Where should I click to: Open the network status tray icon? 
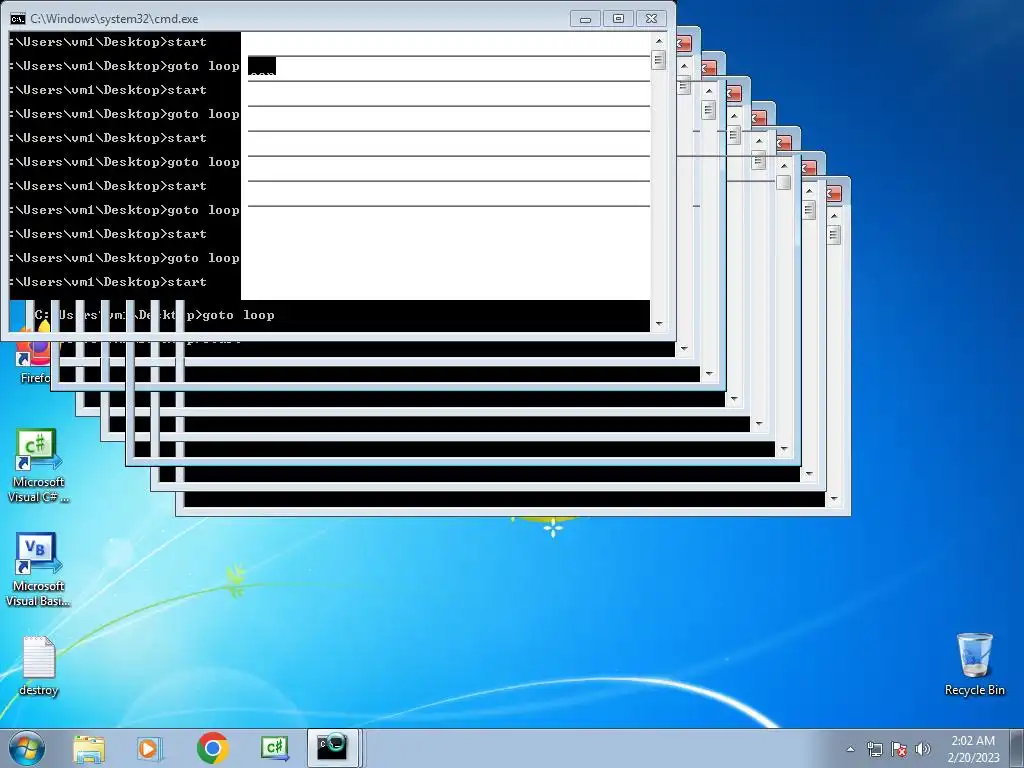[x=874, y=749]
